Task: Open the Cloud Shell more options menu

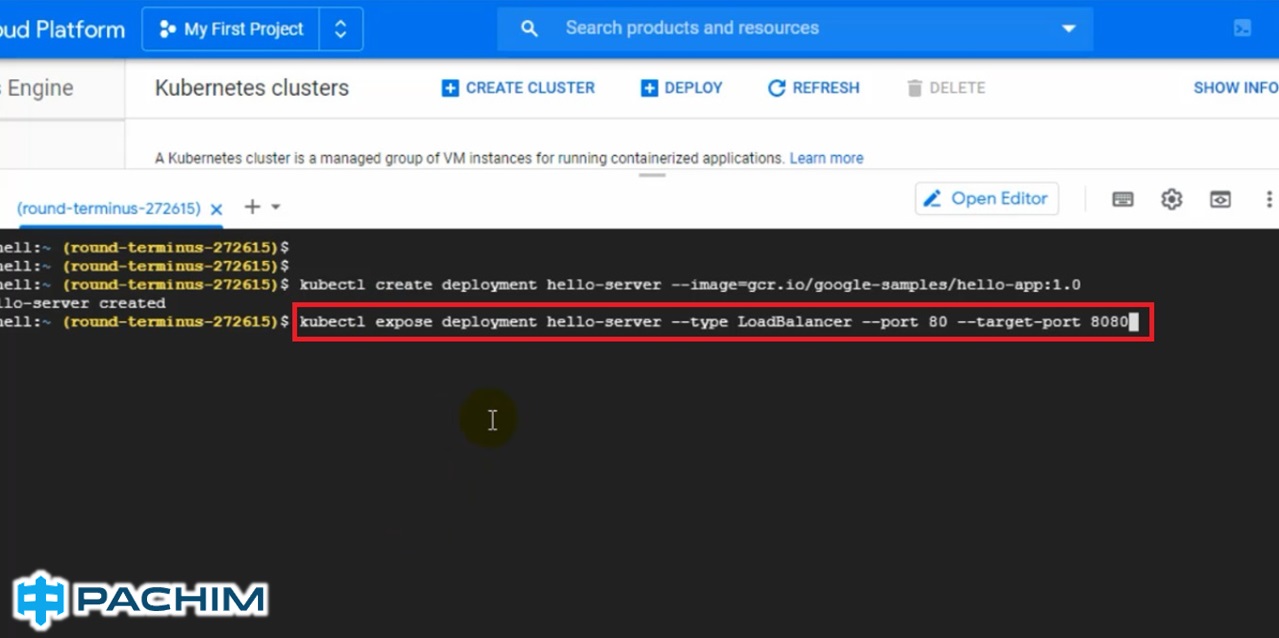Action: (1269, 199)
